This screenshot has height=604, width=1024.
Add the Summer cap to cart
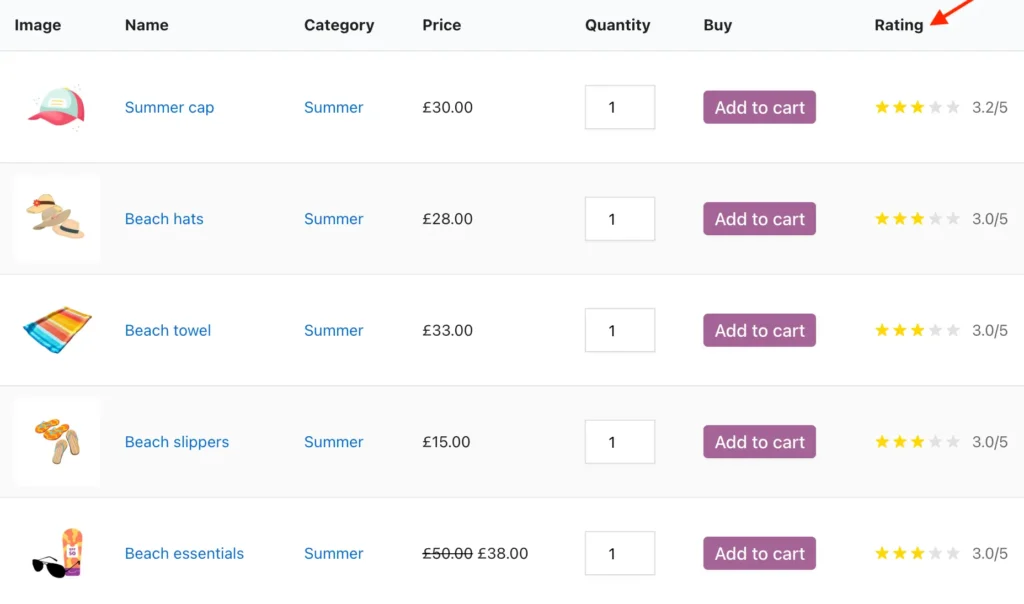(x=759, y=107)
